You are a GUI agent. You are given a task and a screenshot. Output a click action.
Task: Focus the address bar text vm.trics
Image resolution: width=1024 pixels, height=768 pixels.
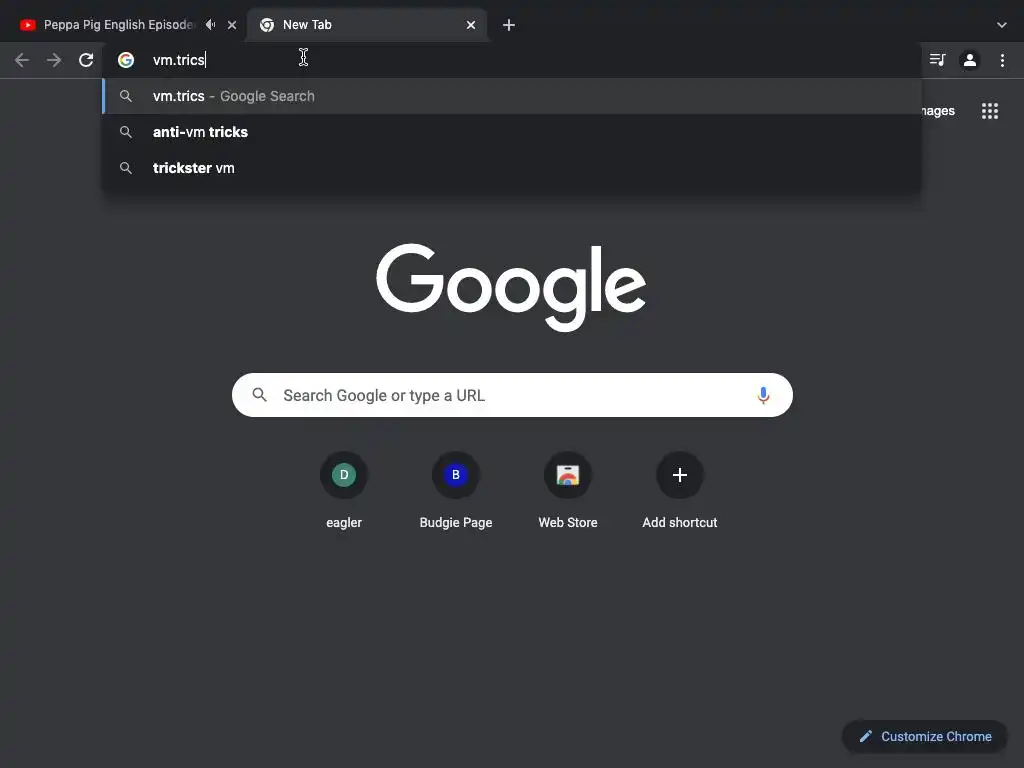(x=179, y=60)
